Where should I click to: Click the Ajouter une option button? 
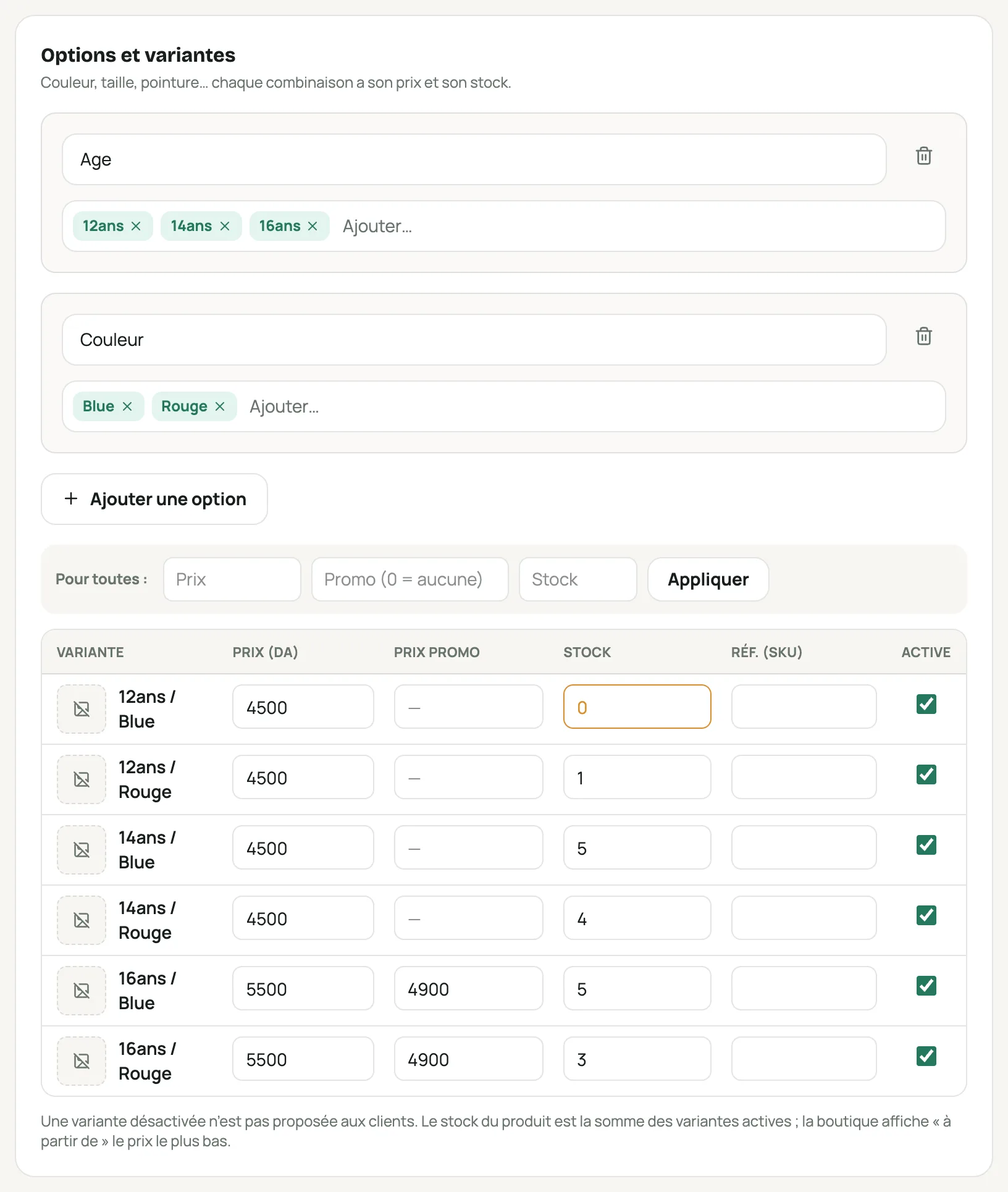tap(154, 499)
